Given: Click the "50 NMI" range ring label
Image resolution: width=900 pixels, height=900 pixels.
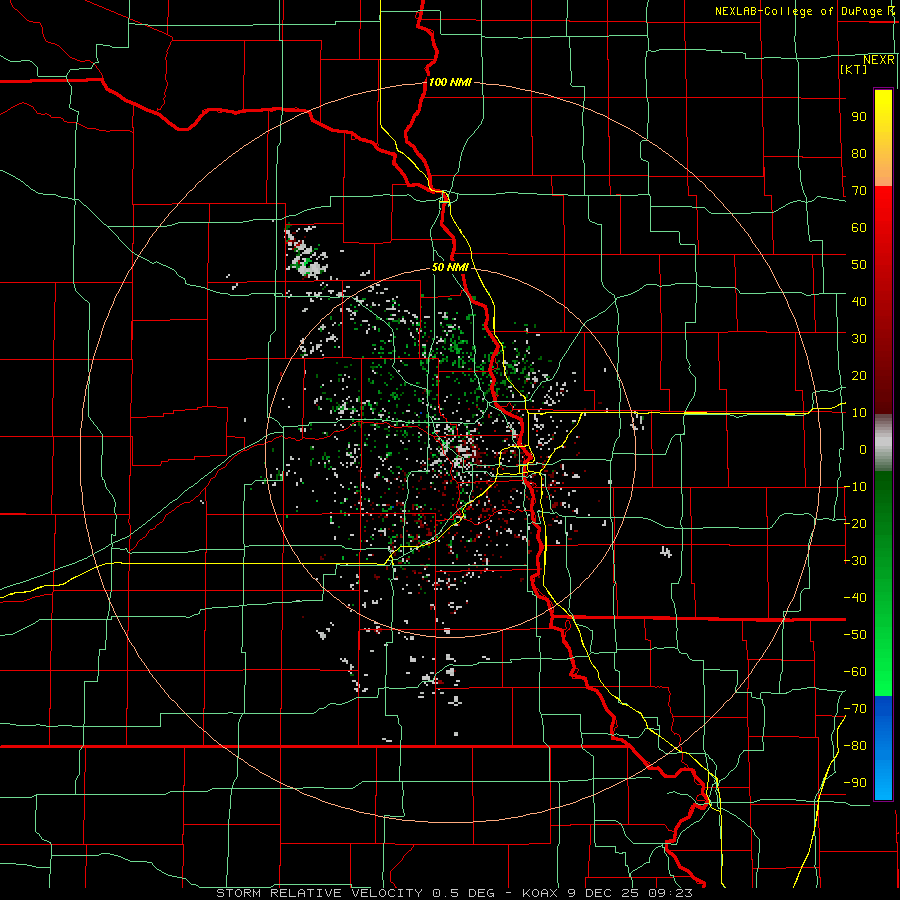Looking at the screenshot, I should click(x=450, y=267).
